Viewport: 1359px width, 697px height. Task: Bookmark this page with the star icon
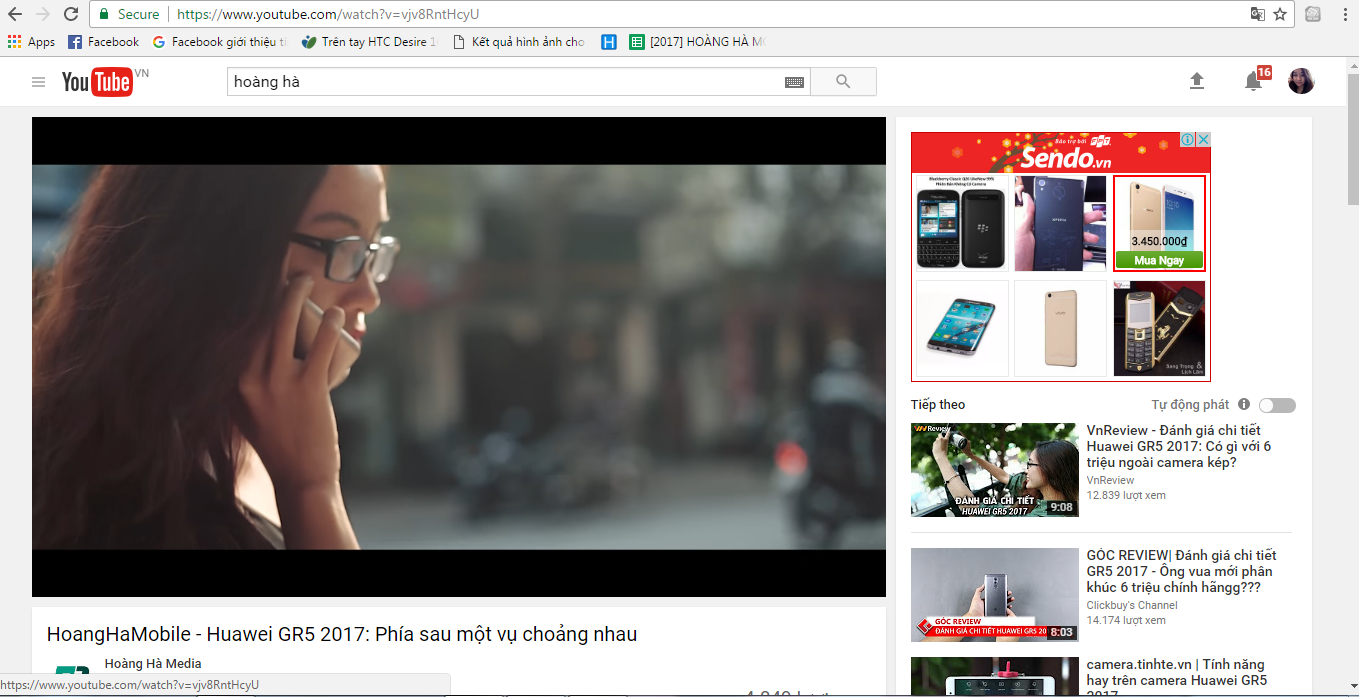1280,14
